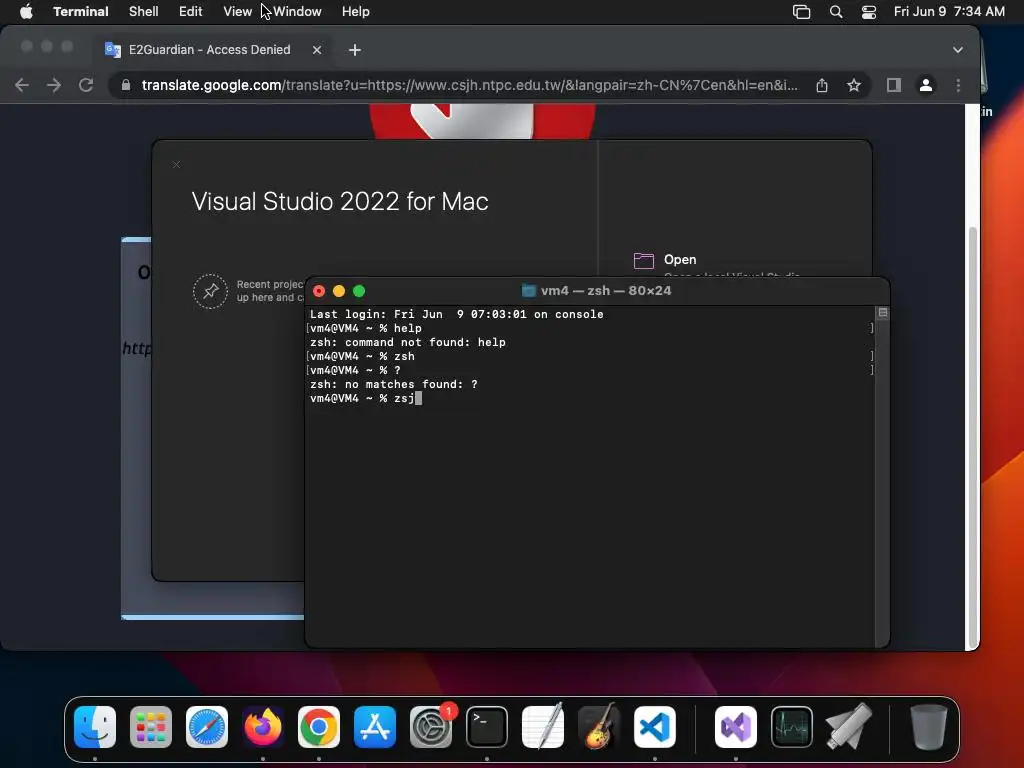1024x768 pixels.
Task: Open TextEdit from the Dock
Action: tap(543, 727)
